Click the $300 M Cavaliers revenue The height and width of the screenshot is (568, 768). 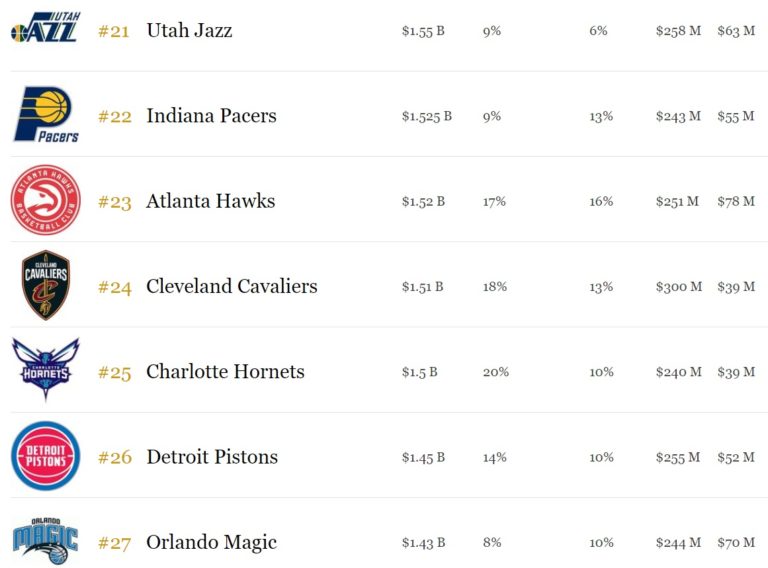click(x=678, y=287)
